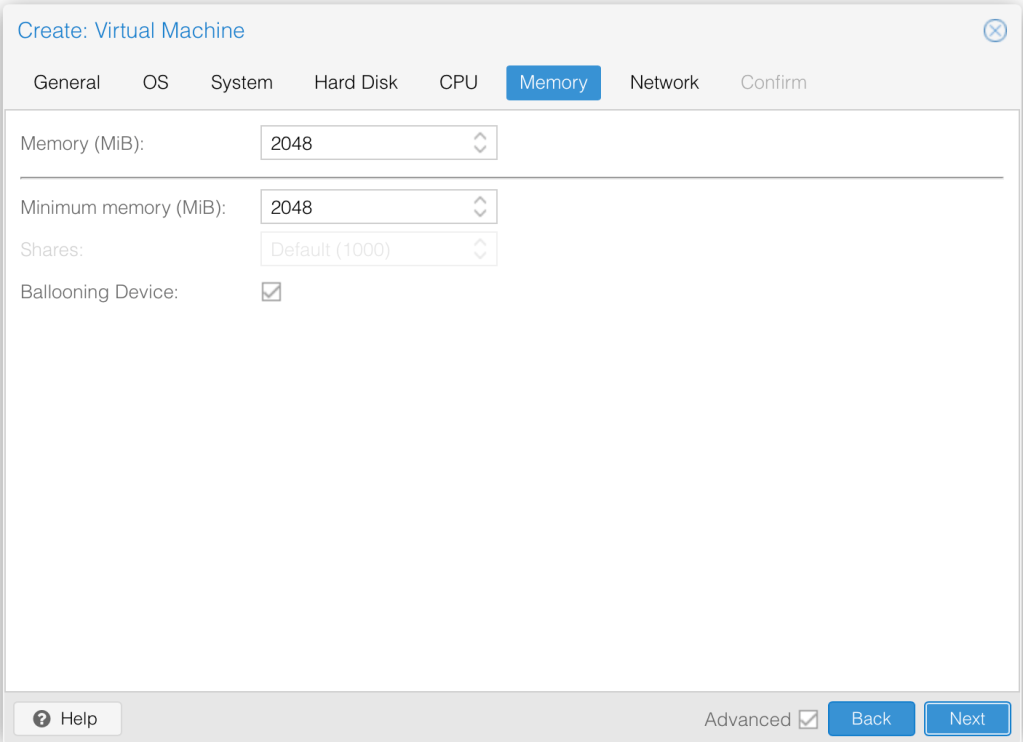Click the Advanced label text
The image size is (1023, 742).
coord(747,719)
